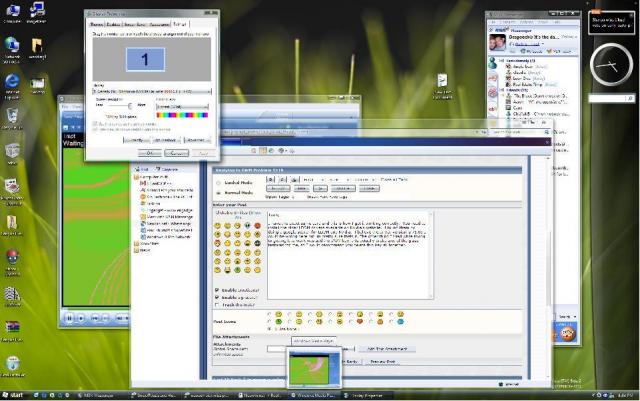Click the Windows Start button

12,395
